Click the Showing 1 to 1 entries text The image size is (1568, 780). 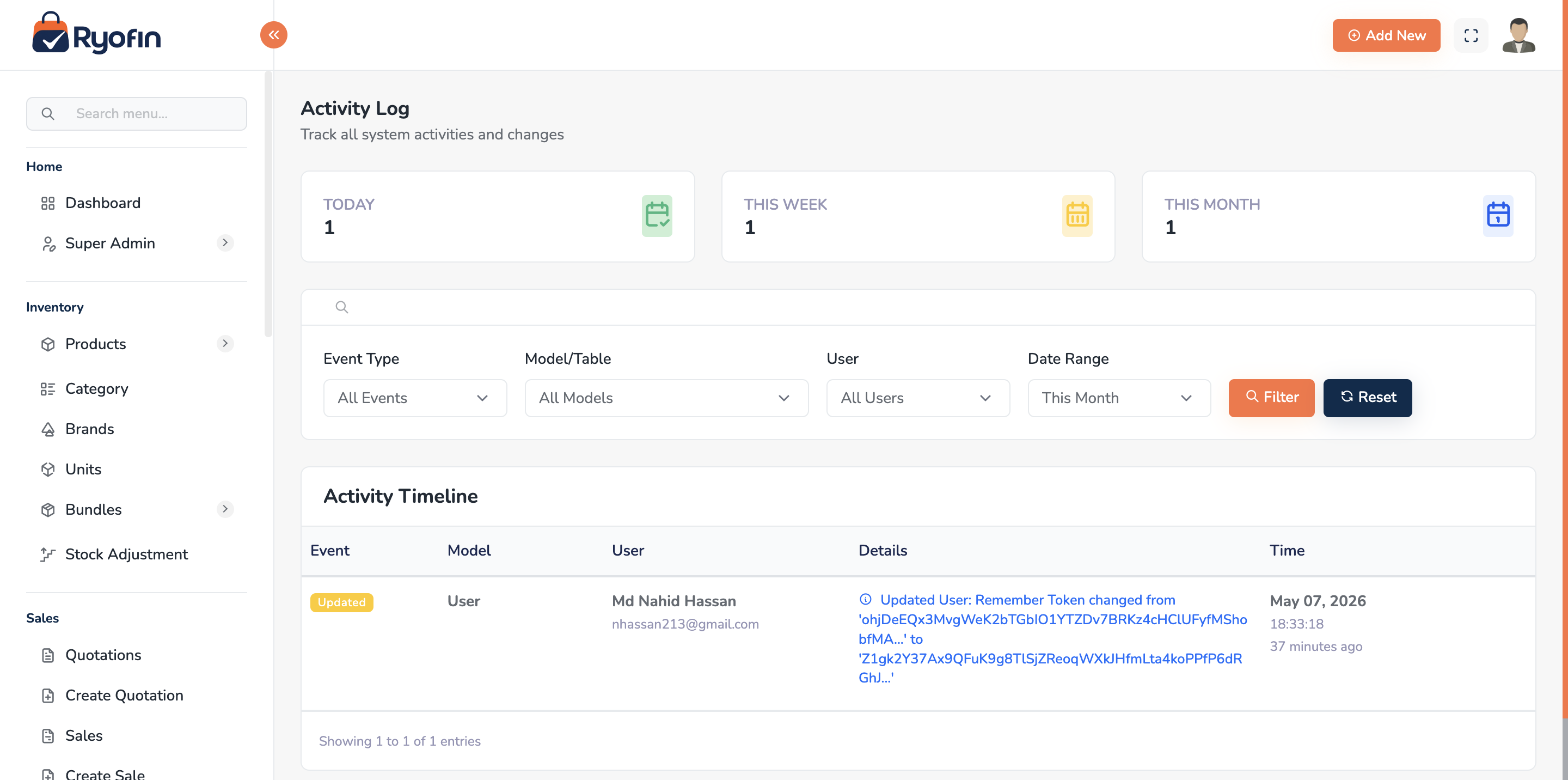click(399, 741)
